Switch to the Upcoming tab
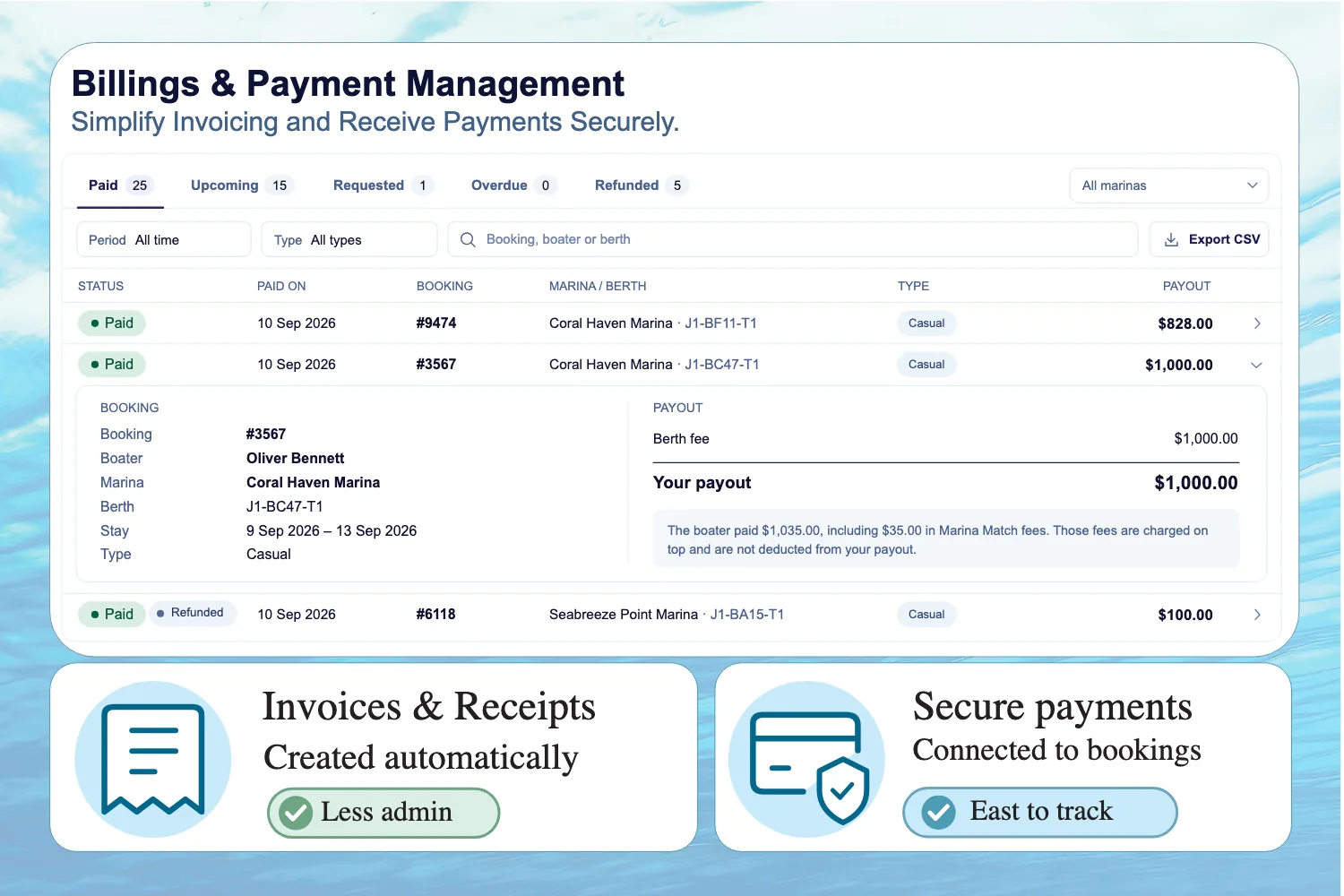The image size is (1344, 896). click(x=242, y=185)
